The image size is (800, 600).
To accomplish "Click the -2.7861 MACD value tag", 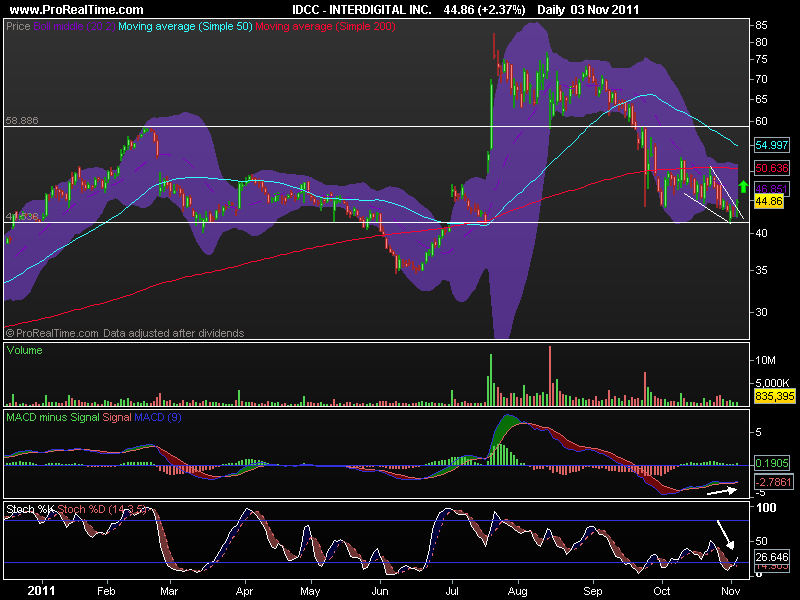I will tap(773, 482).
